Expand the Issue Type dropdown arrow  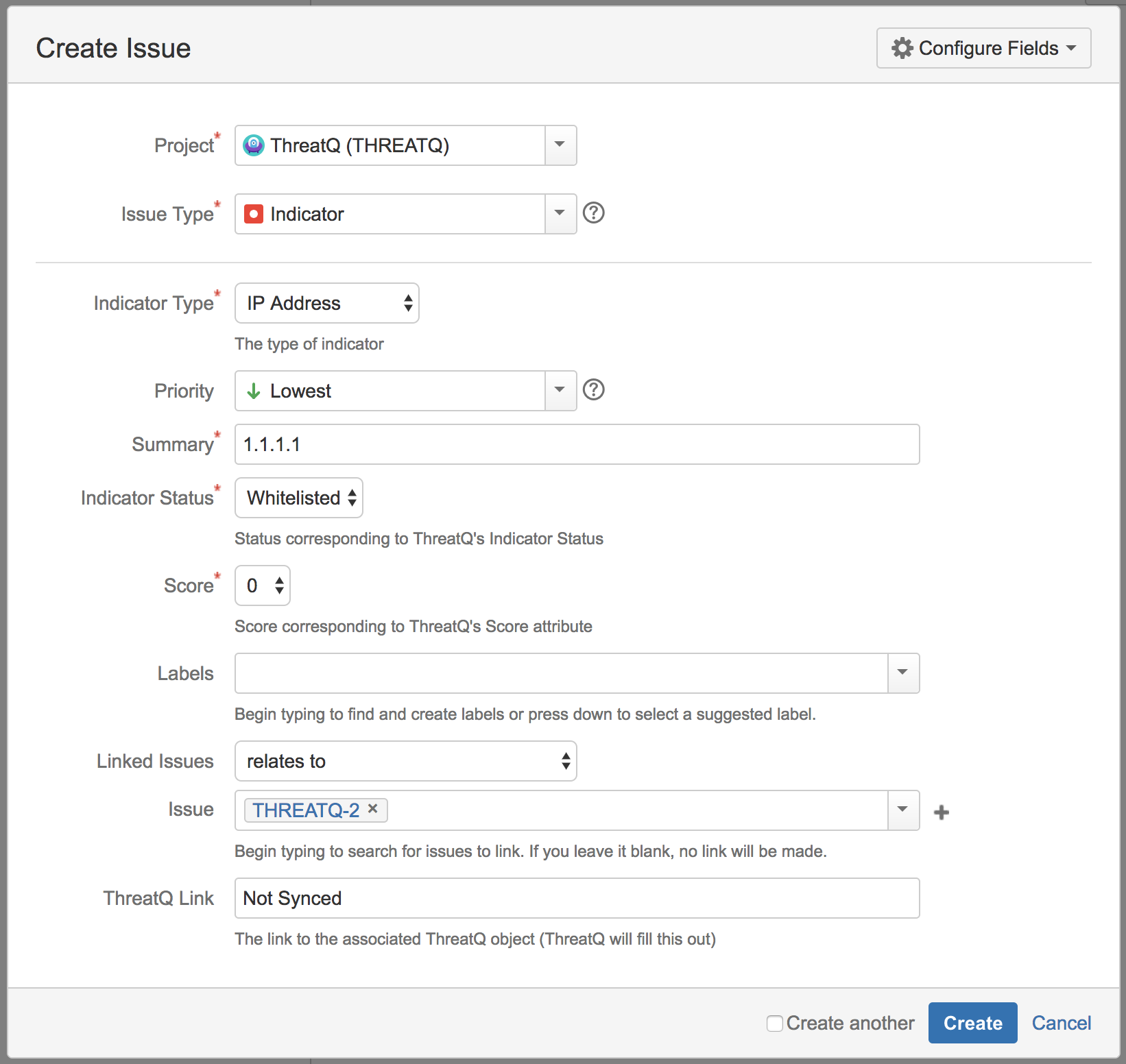point(560,214)
